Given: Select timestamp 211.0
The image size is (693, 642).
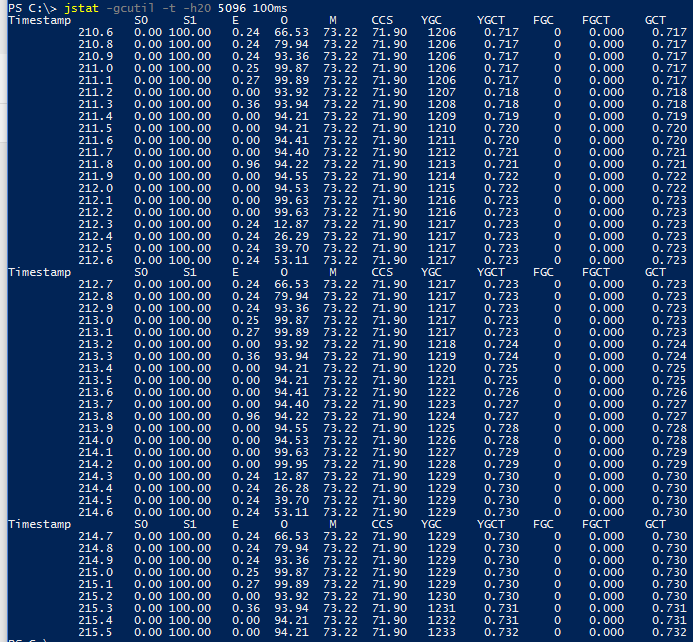Looking at the screenshot, I should coord(95,68).
